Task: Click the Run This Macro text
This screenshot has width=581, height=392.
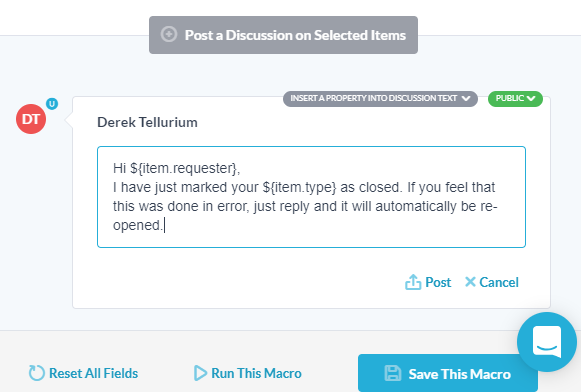Action: 256,373
